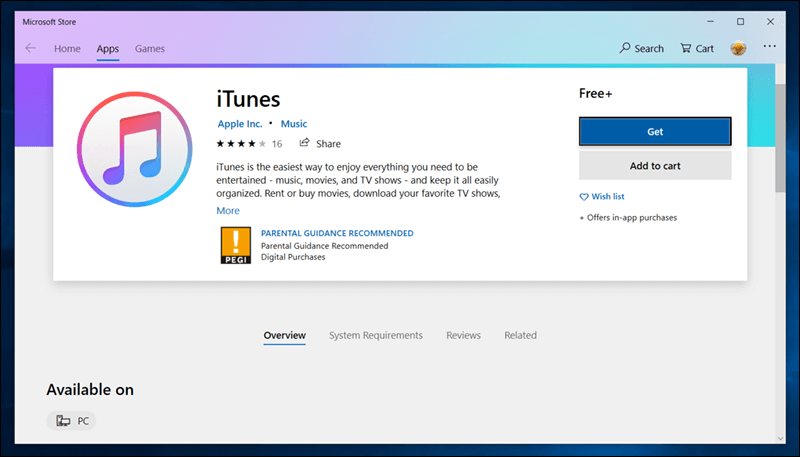The width and height of the screenshot is (800, 457).
Task: Click the vertical scrollbar thumb
Action: point(780,138)
